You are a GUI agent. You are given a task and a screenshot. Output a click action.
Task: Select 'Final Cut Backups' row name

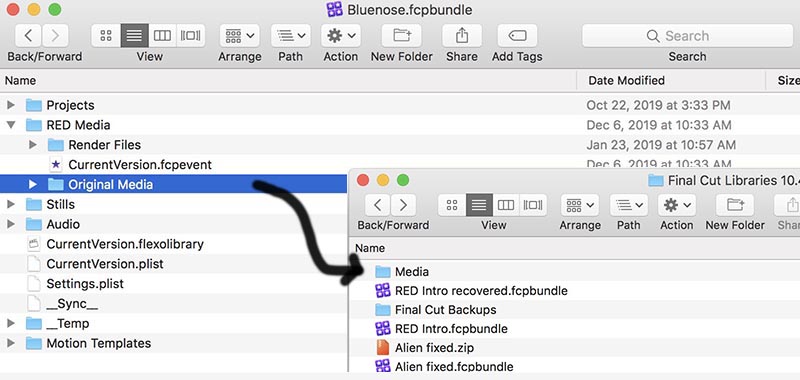[x=445, y=310]
